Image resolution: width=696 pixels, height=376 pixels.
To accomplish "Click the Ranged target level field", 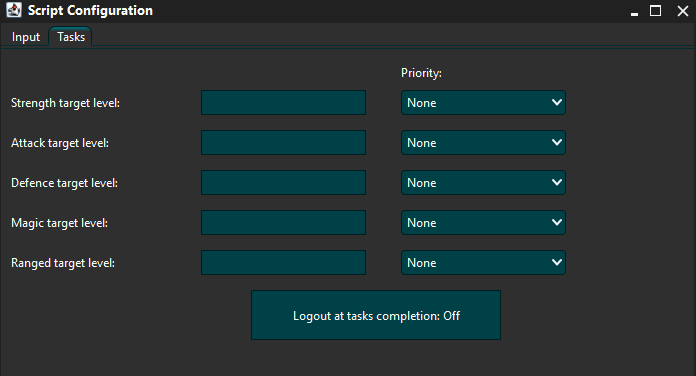I will pyautogui.click(x=283, y=262).
